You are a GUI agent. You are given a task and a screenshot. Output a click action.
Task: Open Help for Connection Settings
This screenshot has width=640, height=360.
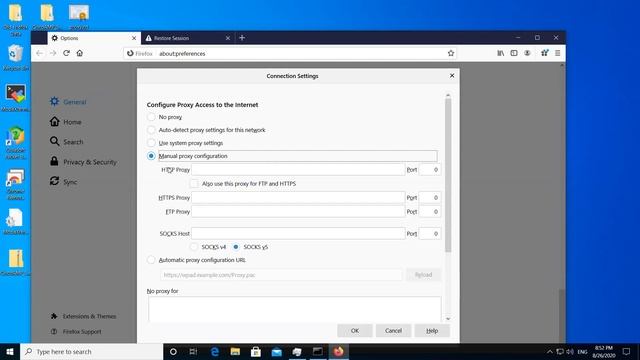point(432,331)
